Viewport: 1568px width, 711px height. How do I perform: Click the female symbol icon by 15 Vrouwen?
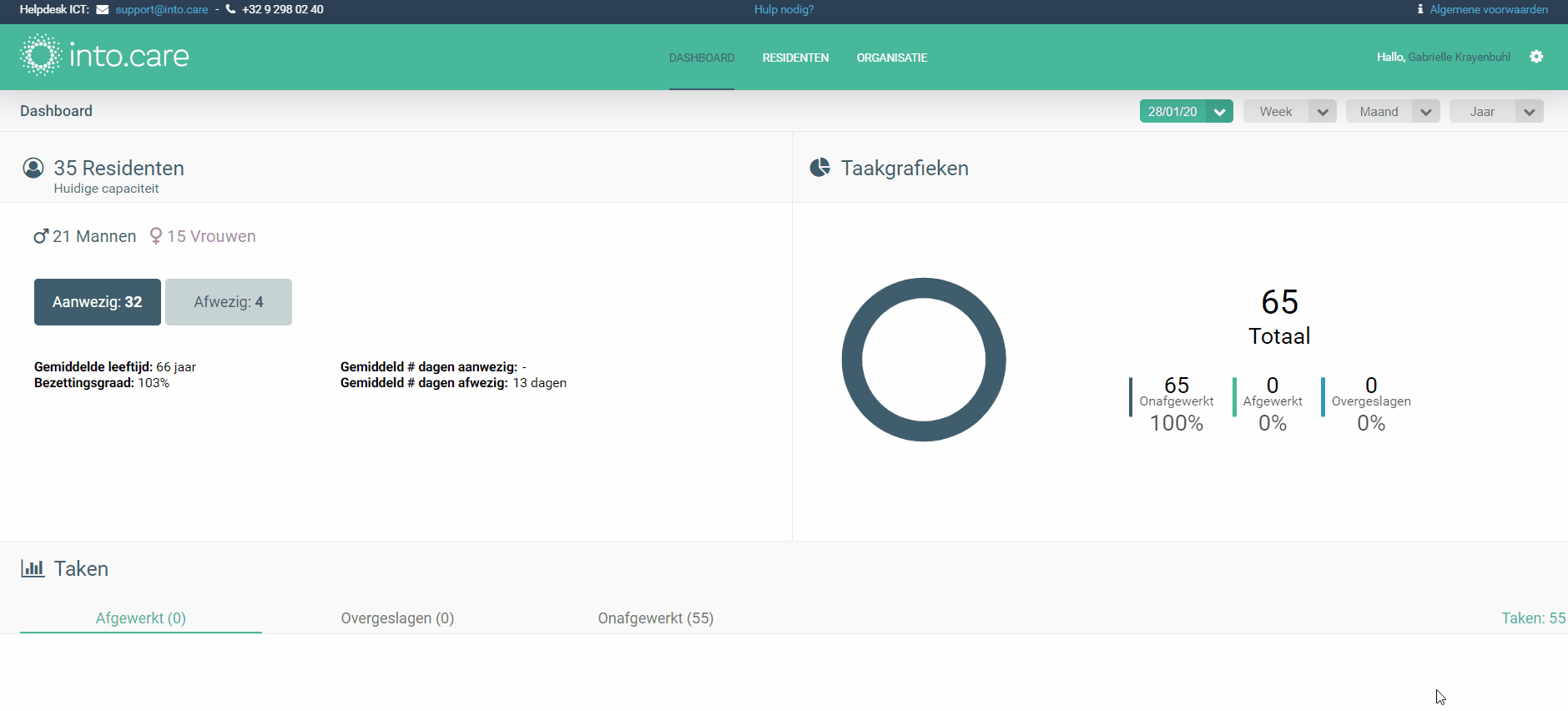pyautogui.click(x=155, y=236)
